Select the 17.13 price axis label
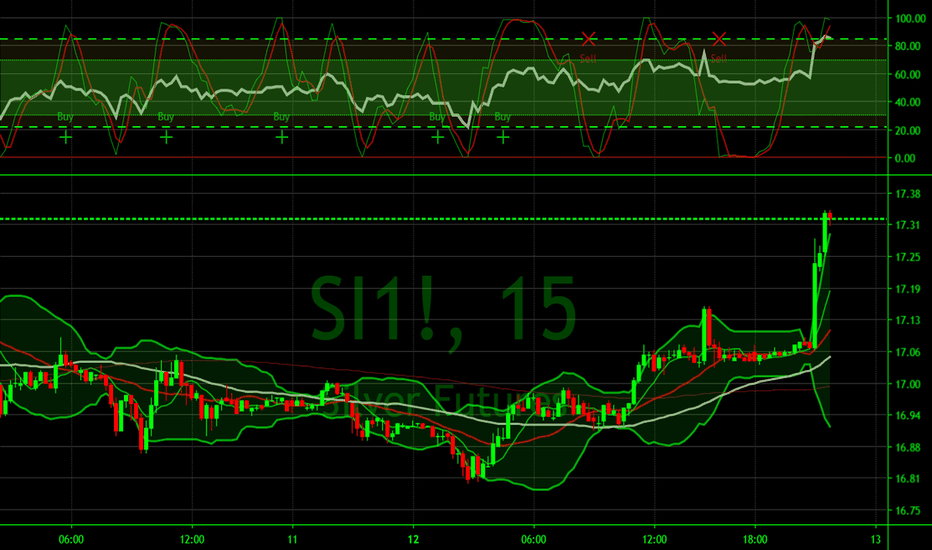 click(908, 320)
